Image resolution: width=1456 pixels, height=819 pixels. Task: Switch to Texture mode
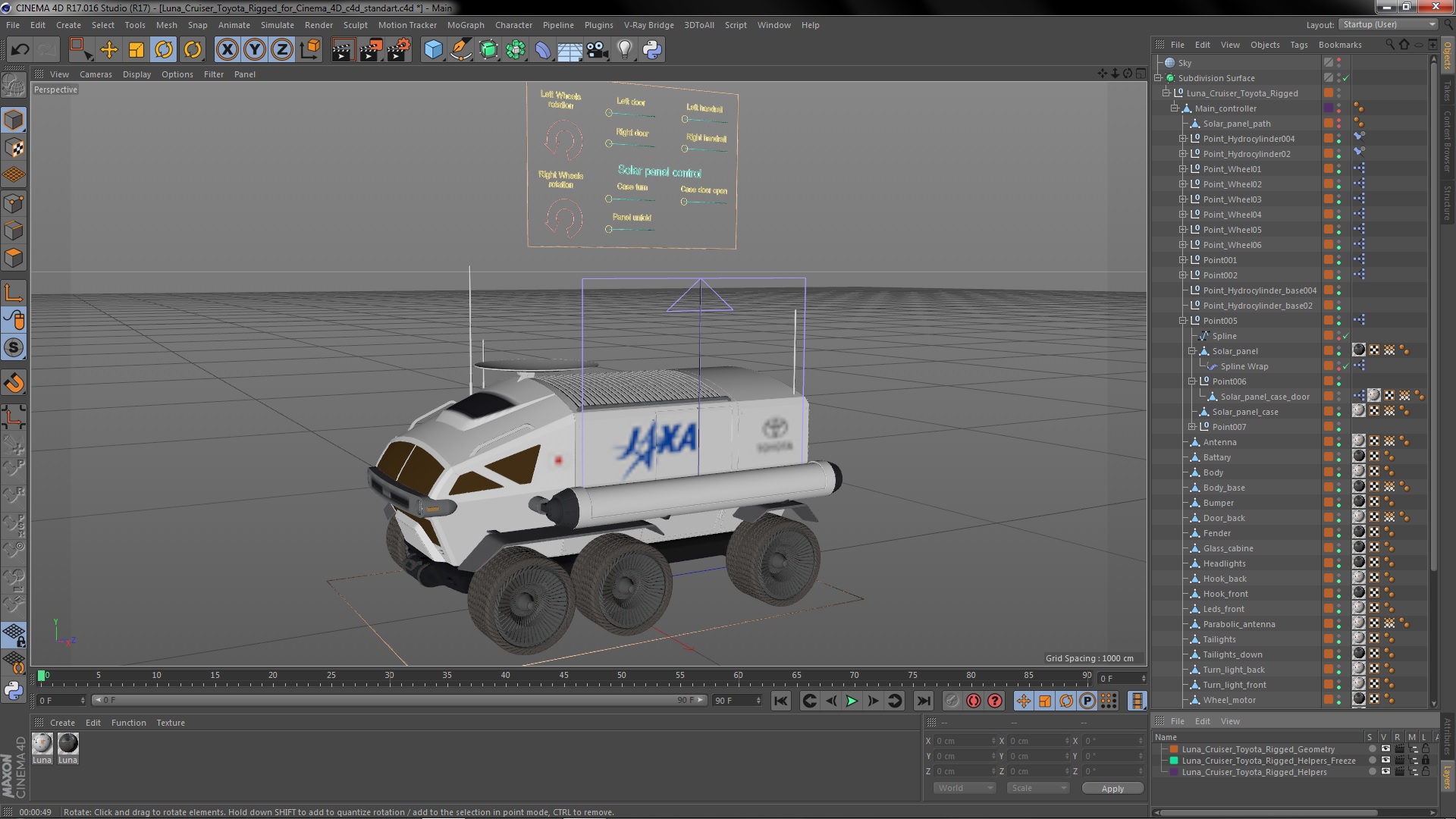coord(14,148)
